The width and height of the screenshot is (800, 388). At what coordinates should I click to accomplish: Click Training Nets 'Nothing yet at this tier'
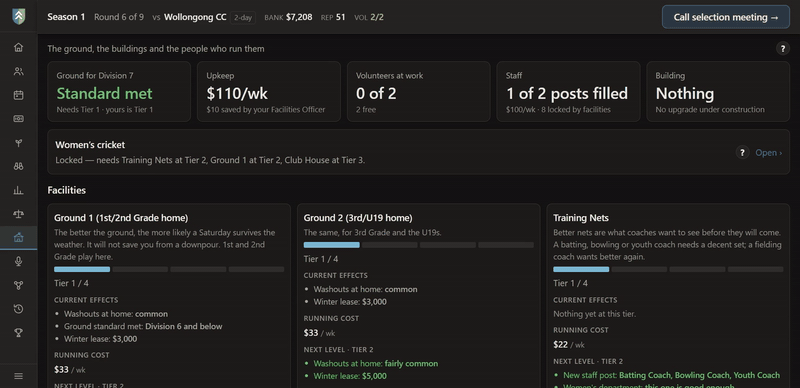pyautogui.click(x=594, y=314)
